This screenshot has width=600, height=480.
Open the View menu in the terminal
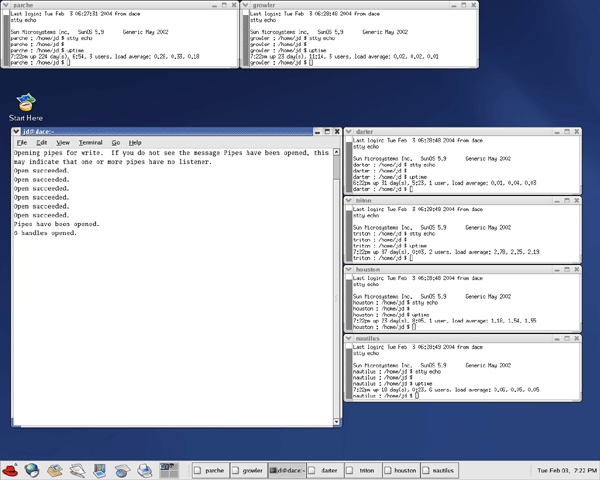(x=63, y=143)
